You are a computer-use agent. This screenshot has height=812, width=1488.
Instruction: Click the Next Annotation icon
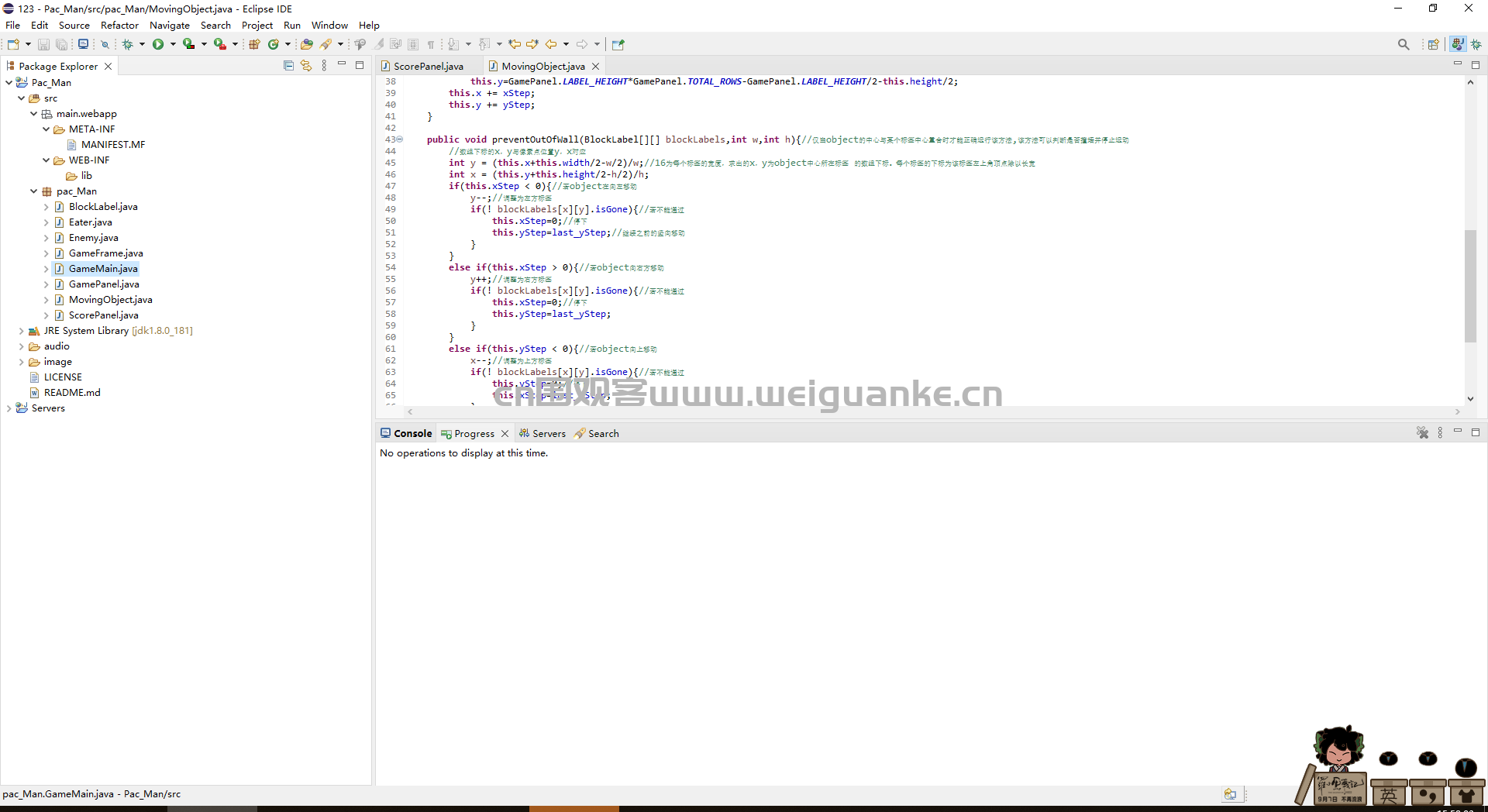453,44
